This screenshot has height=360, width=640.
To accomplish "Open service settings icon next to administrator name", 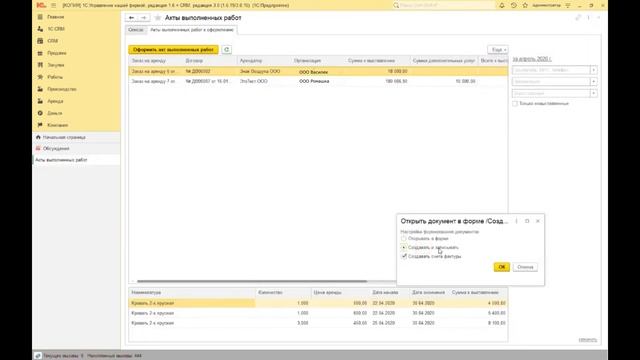I will click(x=568, y=5).
